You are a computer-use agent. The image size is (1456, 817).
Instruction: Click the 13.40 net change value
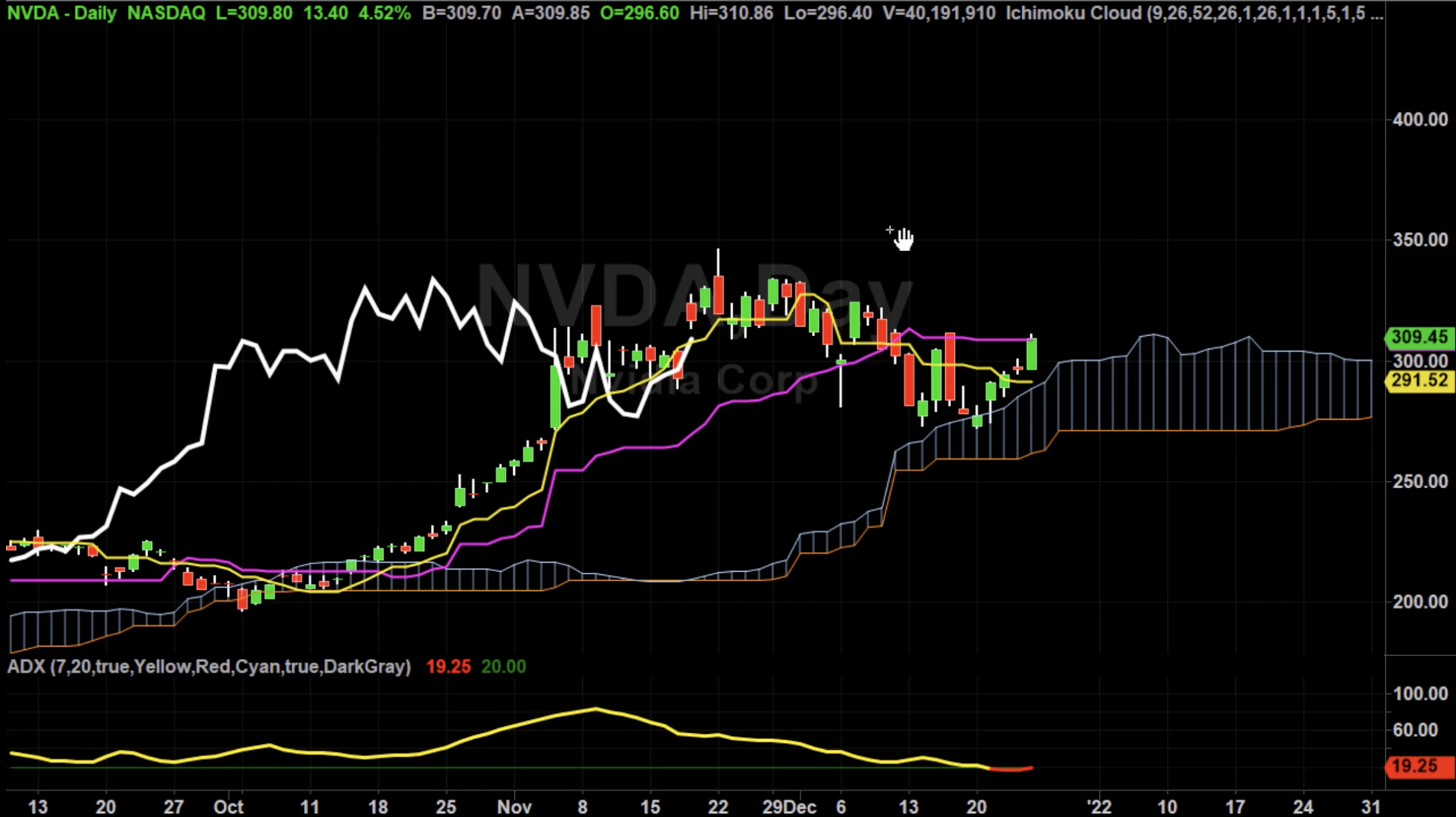(325, 13)
